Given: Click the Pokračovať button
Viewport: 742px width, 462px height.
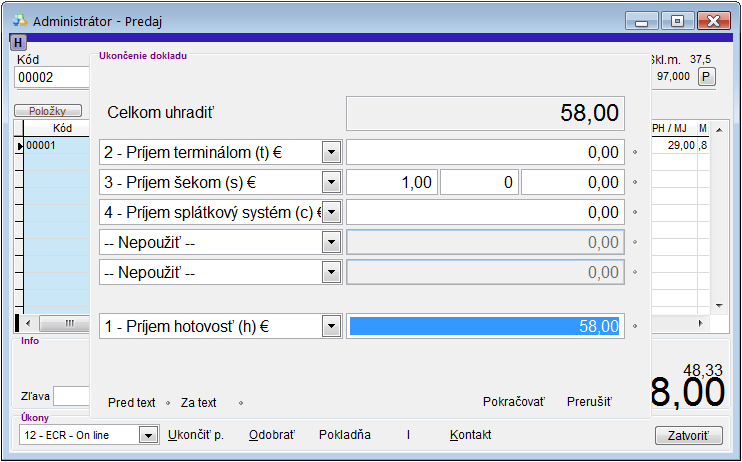Looking at the screenshot, I should (x=513, y=402).
